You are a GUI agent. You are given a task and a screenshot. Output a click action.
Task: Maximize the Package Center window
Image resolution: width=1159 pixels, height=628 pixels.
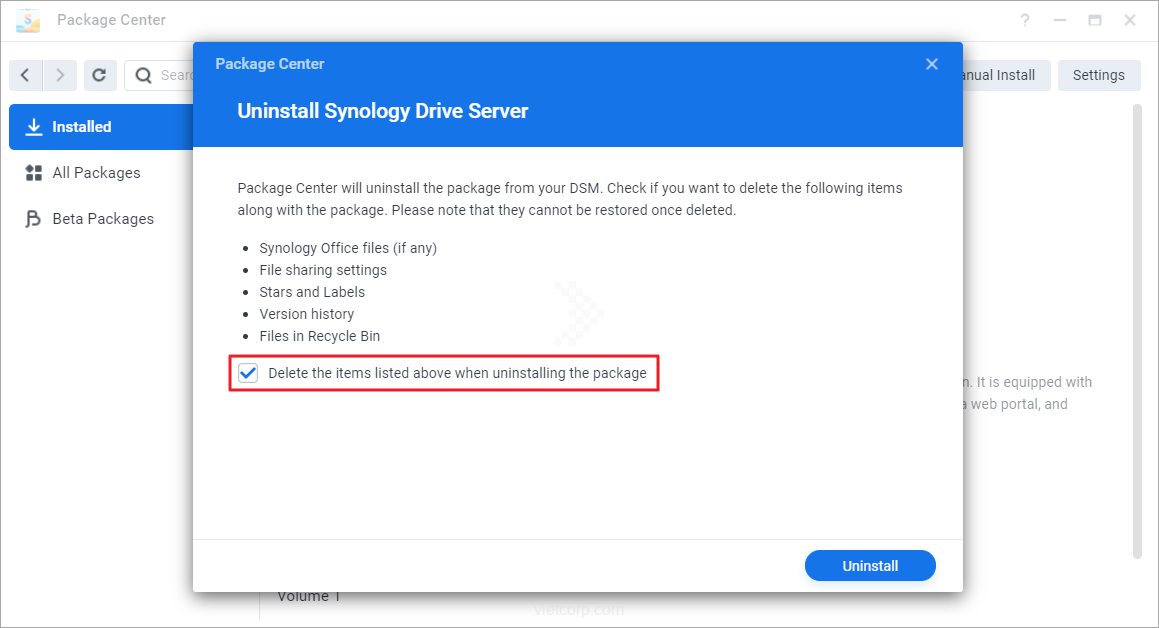pyautogui.click(x=1095, y=20)
